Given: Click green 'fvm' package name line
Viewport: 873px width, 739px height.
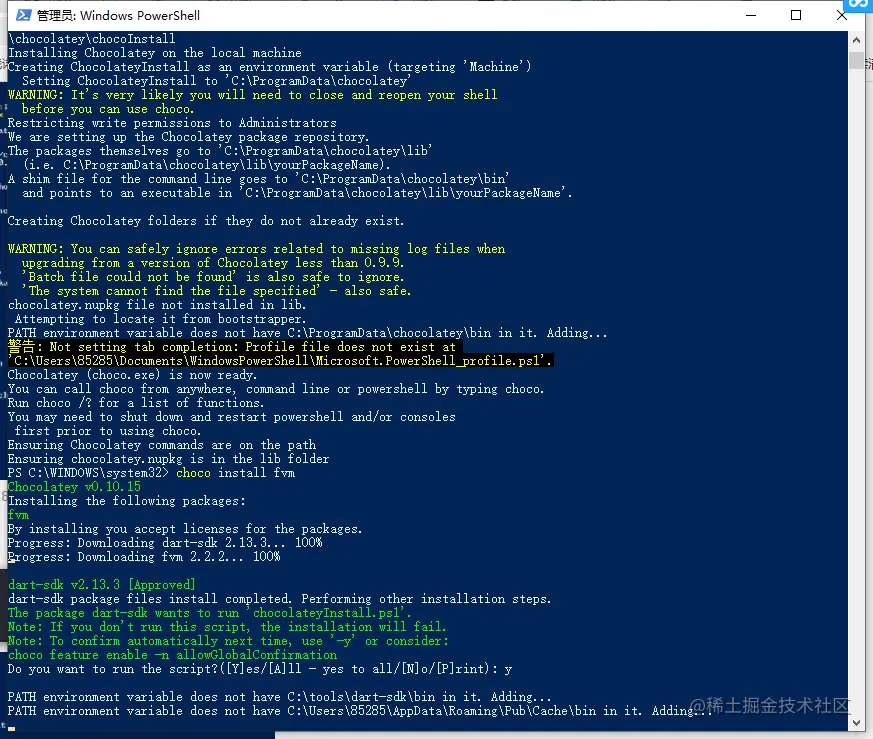Looking at the screenshot, I should (18, 515).
